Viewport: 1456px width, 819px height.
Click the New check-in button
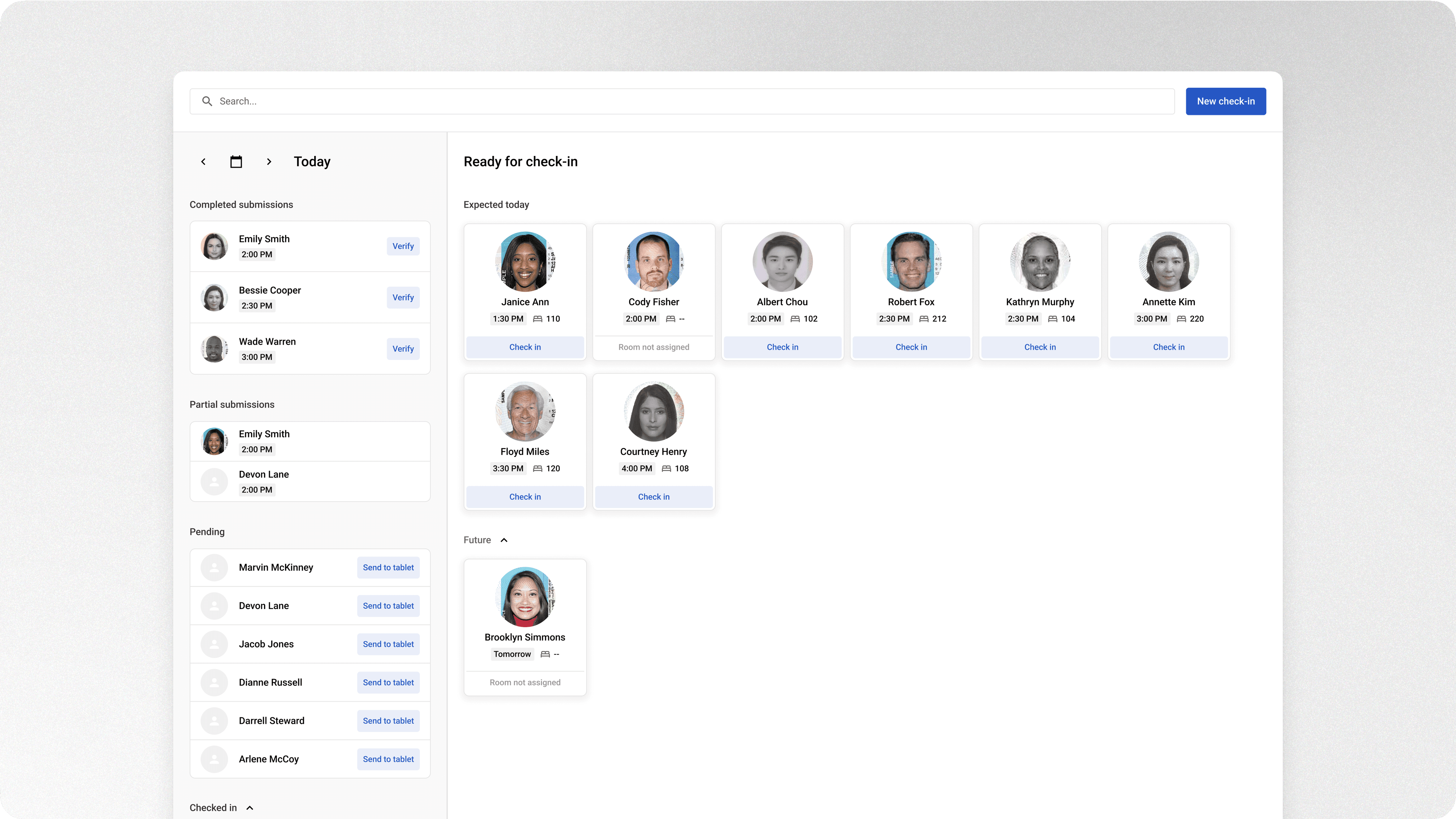pos(1225,101)
